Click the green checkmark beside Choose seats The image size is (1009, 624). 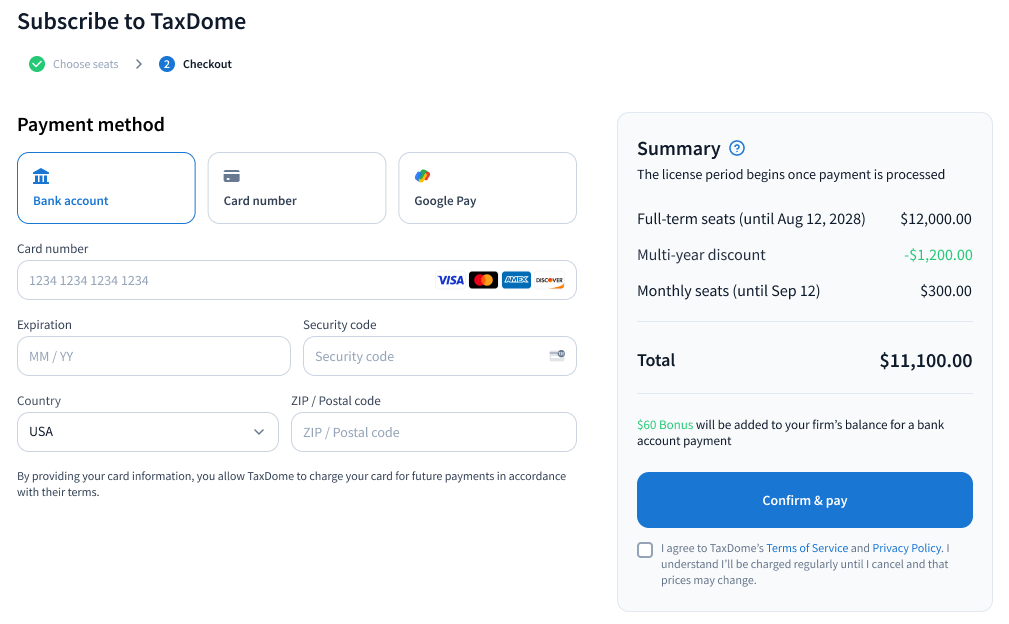tap(37, 64)
